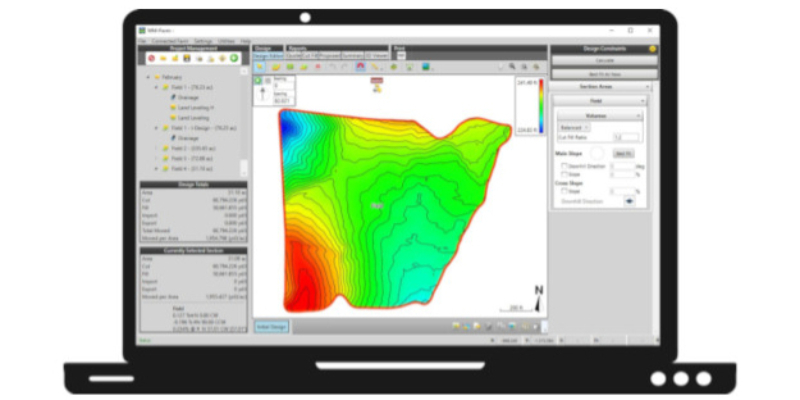The image size is (800, 400).
Task: Switch to the Cut Fill report tab
Action: pyautogui.click(x=310, y=56)
